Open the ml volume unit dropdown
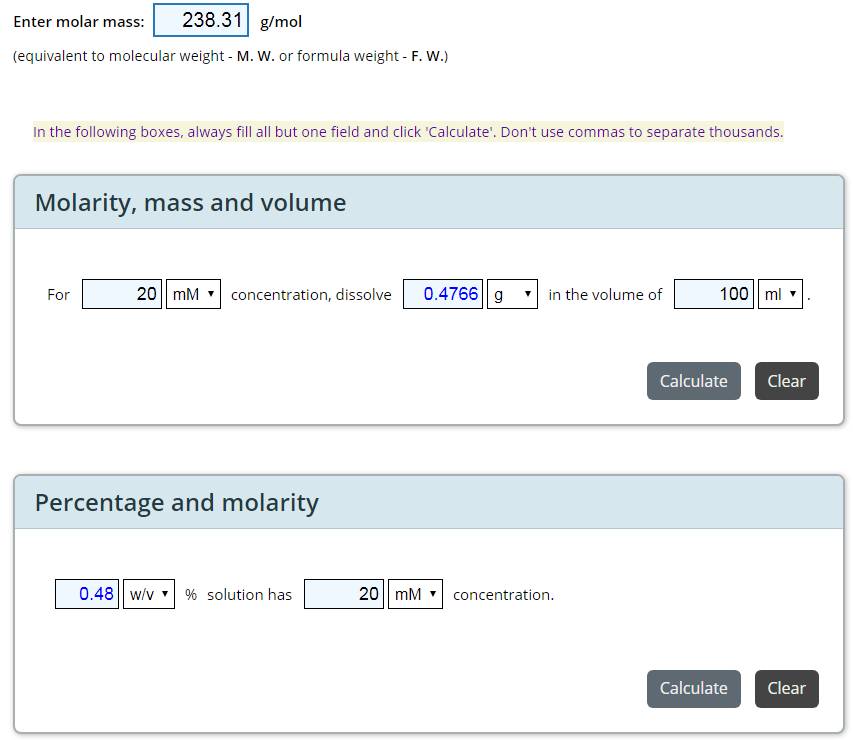The image size is (853, 740). [780, 294]
